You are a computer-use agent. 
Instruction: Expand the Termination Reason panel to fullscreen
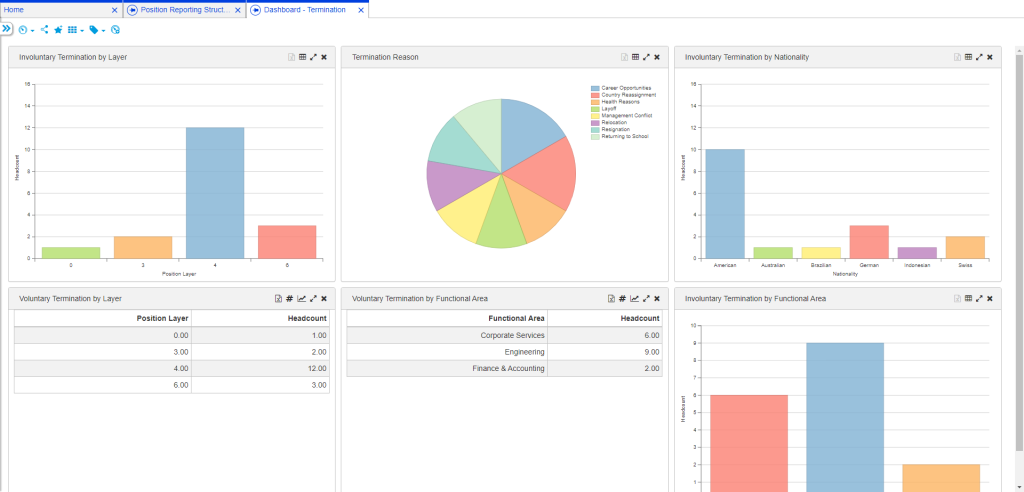pyautogui.click(x=646, y=58)
